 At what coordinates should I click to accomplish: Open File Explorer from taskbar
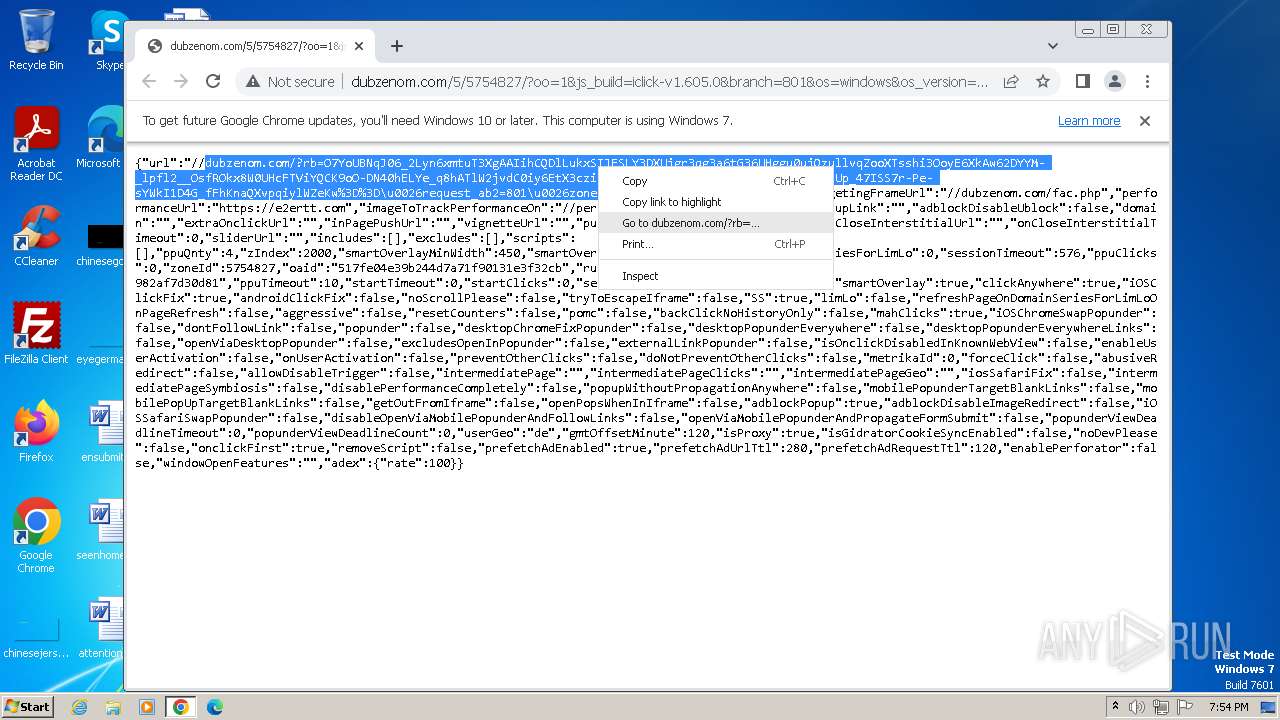[113, 707]
